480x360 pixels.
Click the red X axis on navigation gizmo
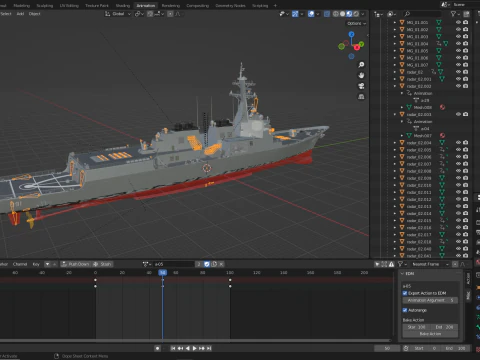click(x=357, y=47)
